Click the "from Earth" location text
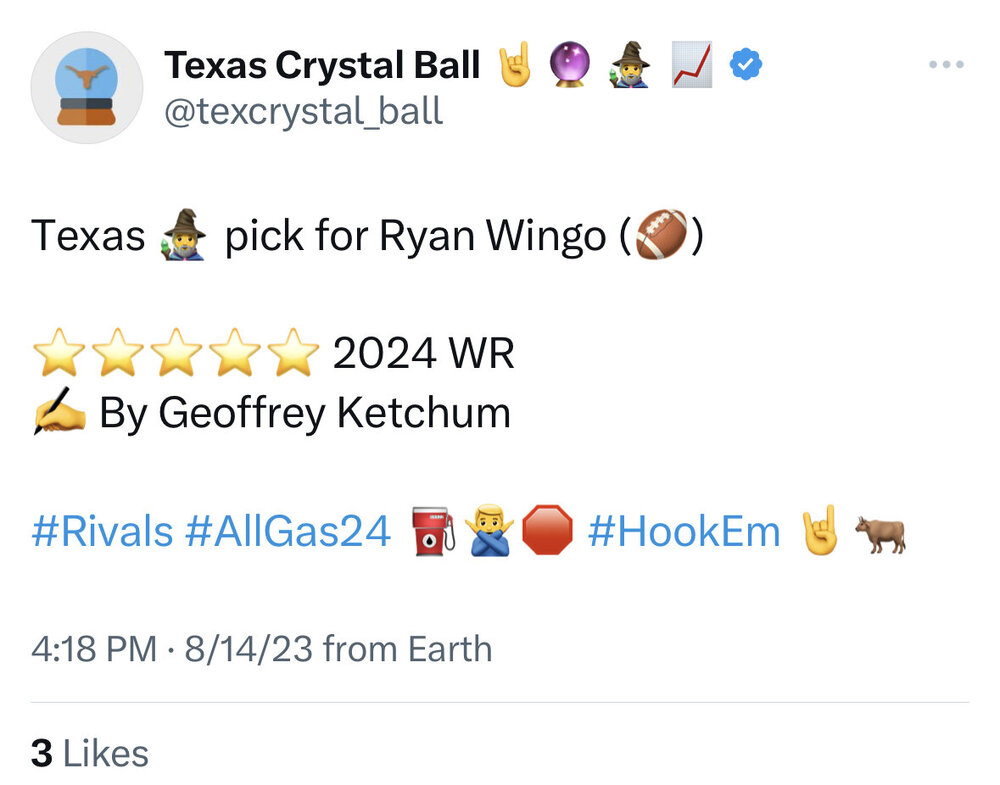 [x=408, y=649]
